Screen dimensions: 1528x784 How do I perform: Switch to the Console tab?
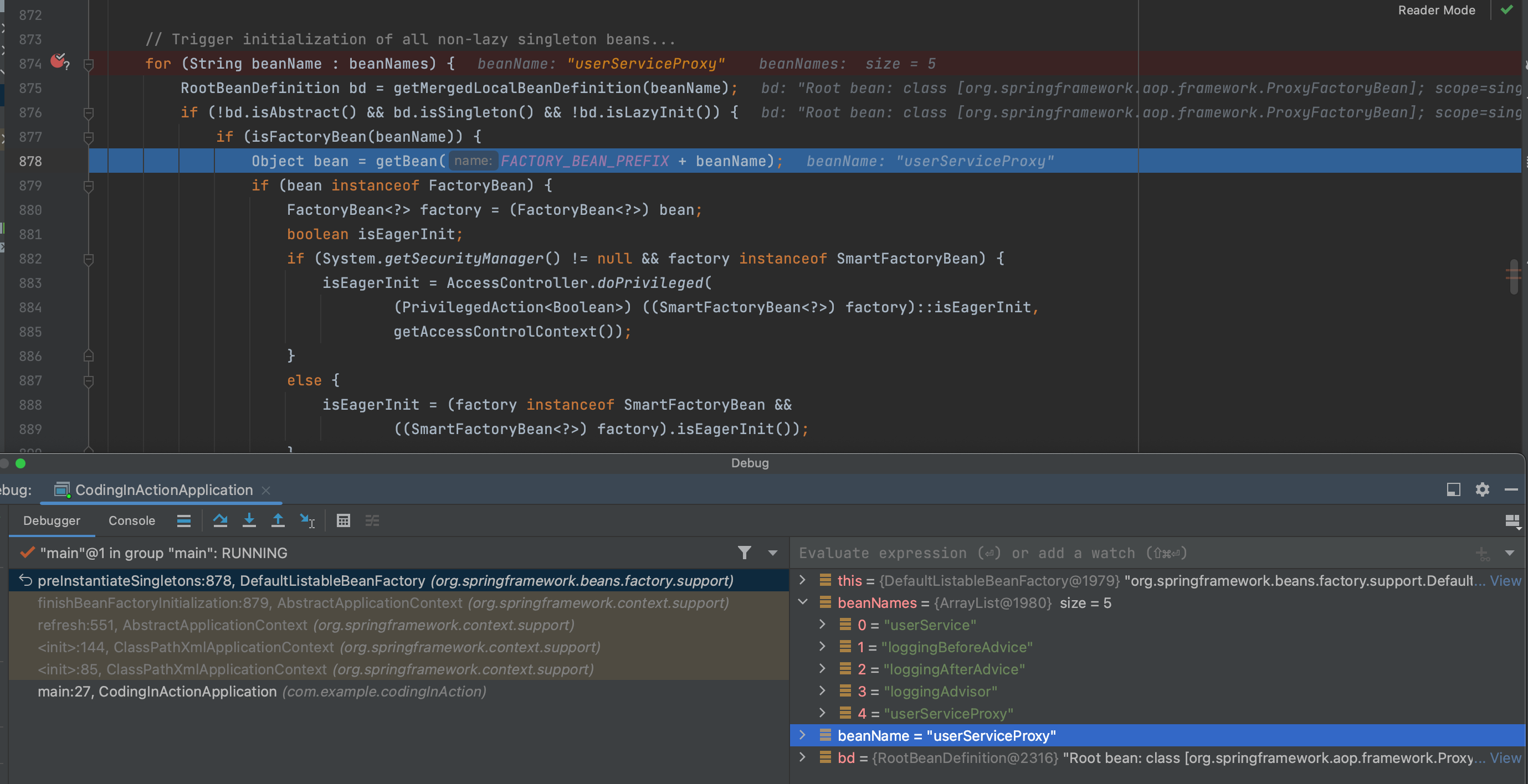pyautogui.click(x=131, y=520)
